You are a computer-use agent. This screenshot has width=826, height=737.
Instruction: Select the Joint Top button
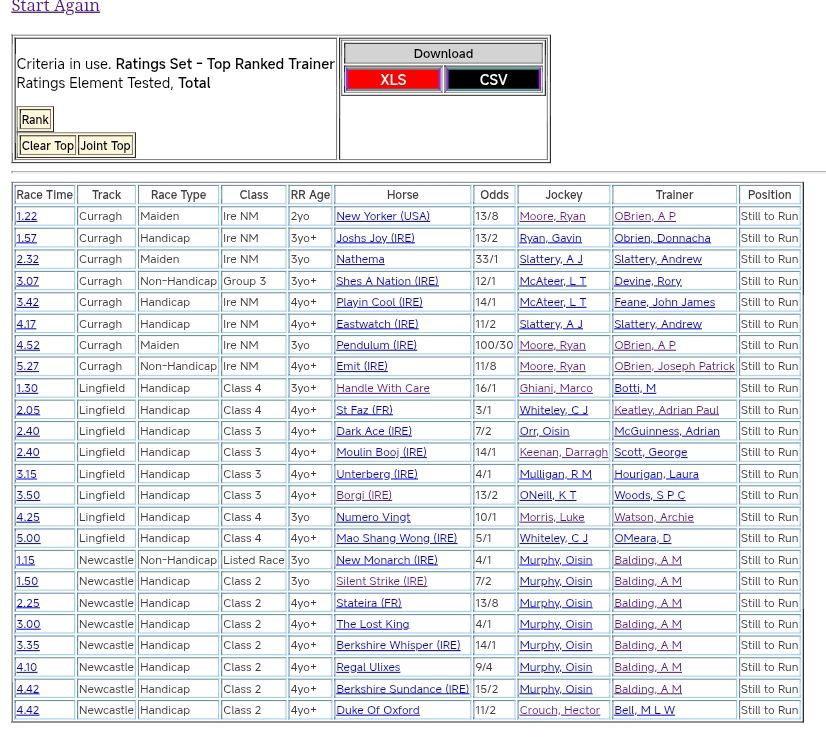pyautogui.click(x=106, y=146)
